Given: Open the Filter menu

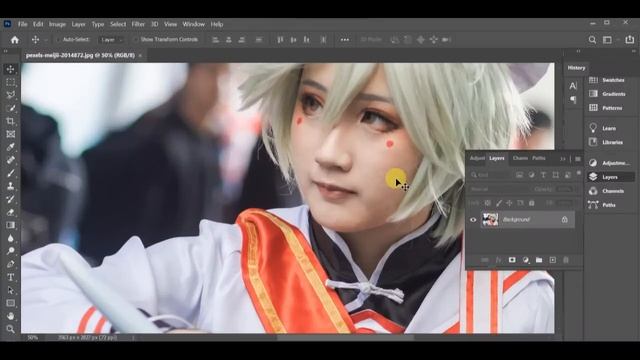Looking at the screenshot, I should click(138, 24).
